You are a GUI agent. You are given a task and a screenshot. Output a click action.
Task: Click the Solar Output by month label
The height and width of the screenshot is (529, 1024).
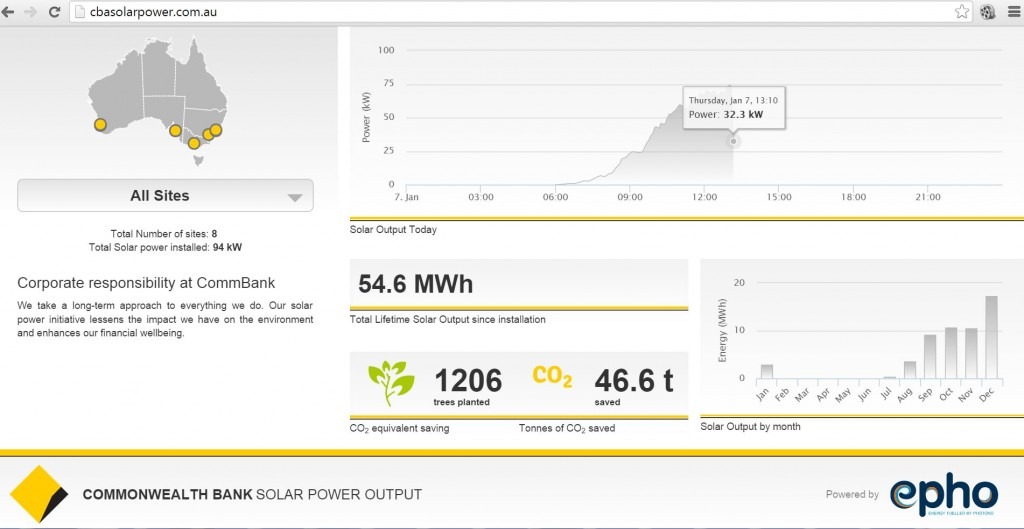click(750, 426)
